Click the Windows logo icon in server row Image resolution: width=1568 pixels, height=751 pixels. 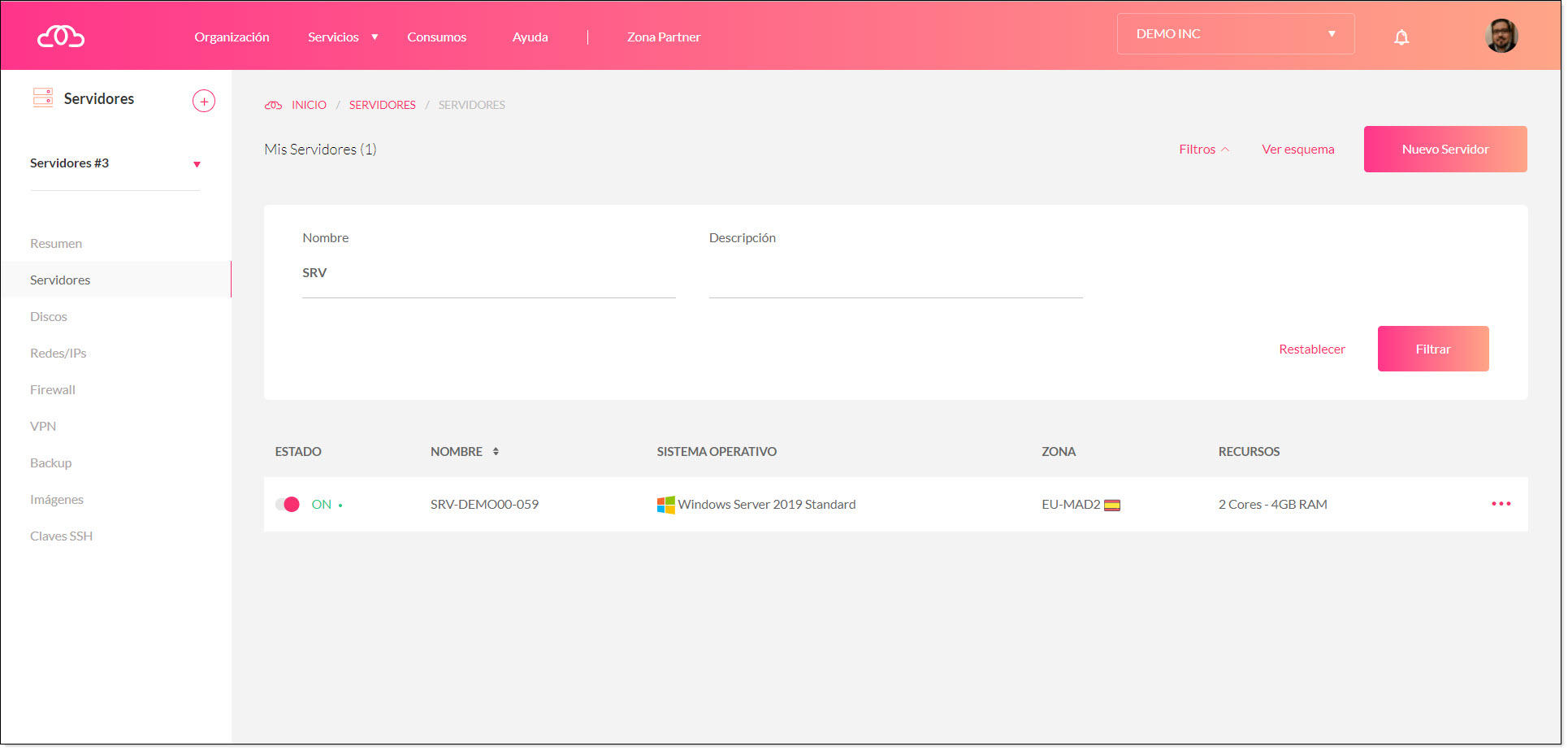point(665,505)
